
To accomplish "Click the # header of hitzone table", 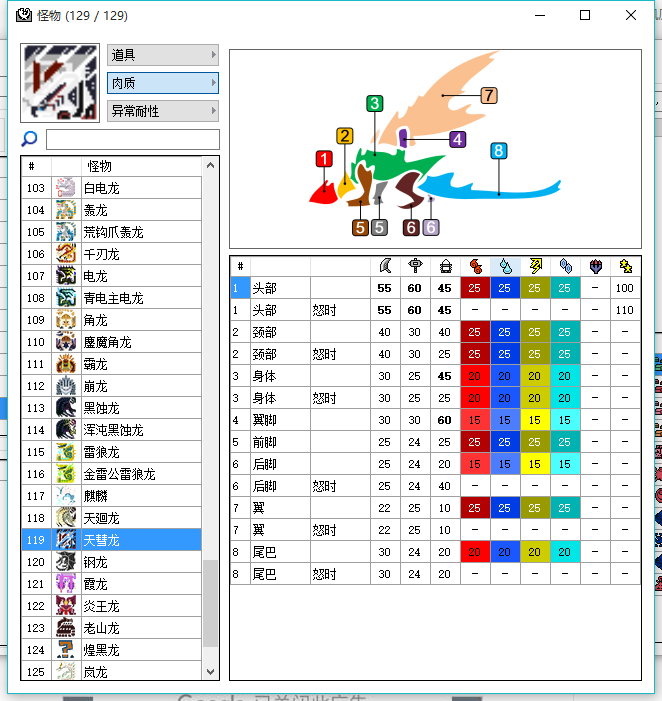I will click(x=240, y=266).
